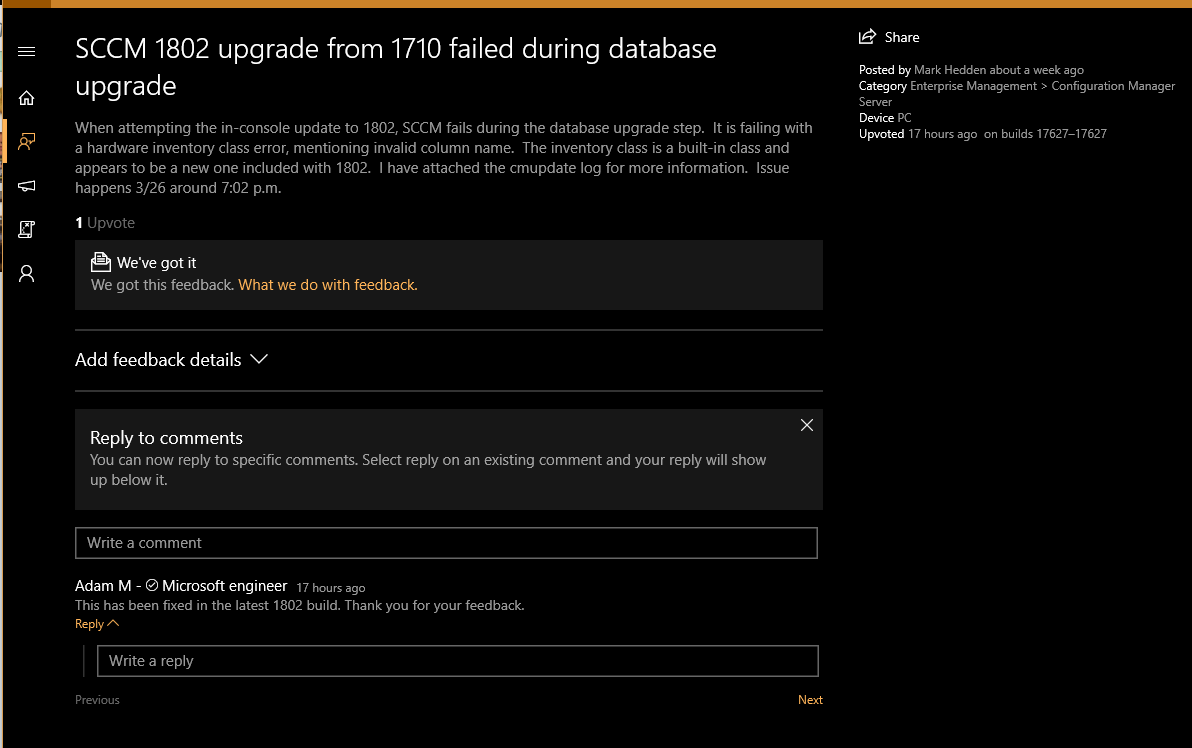Click commenter name Adam M
The height and width of the screenshot is (748, 1192).
click(x=103, y=586)
